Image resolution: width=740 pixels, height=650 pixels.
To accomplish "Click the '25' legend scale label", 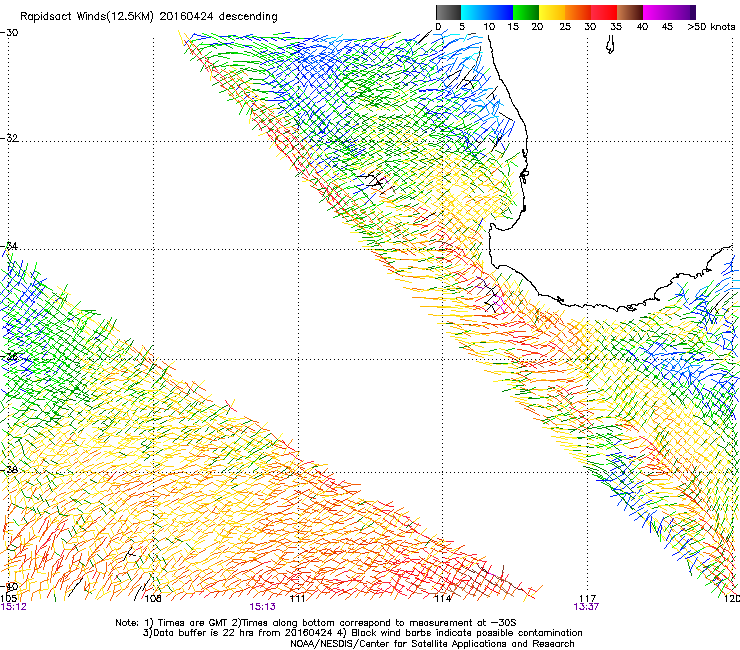I will coord(565,27).
